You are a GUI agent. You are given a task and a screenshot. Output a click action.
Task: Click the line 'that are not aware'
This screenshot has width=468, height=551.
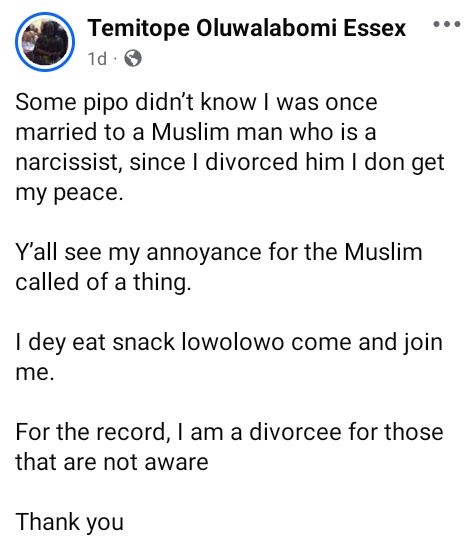112,462
